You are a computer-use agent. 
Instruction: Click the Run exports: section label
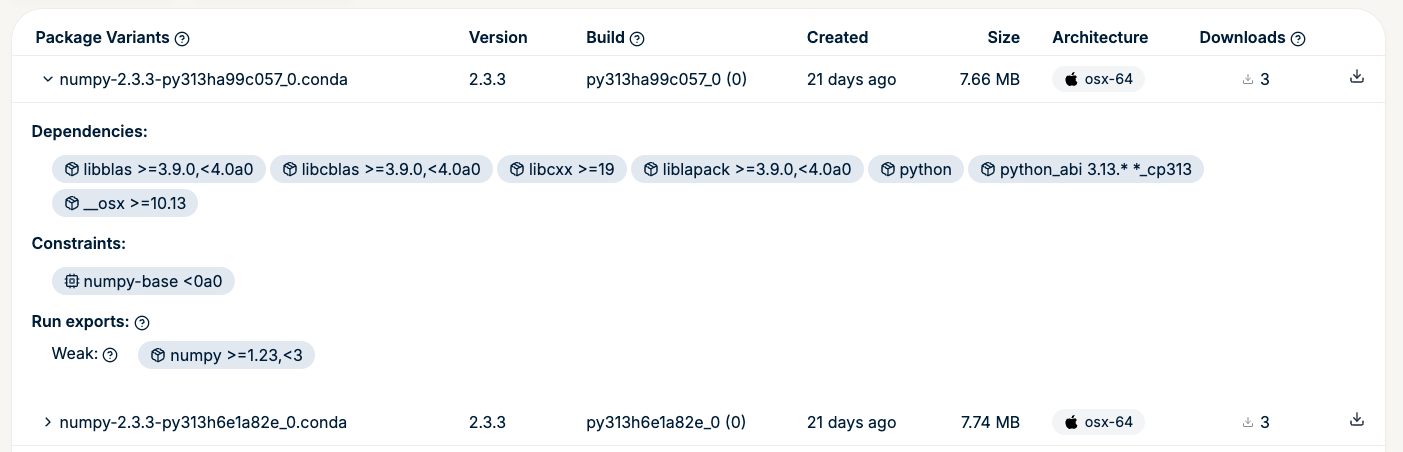tap(81, 322)
